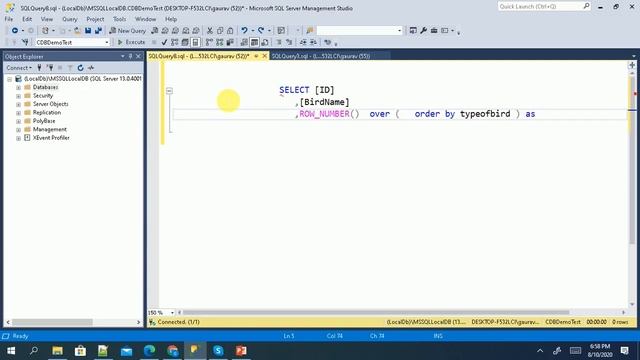Select the PolyBase tree item
The height and width of the screenshot is (360, 640).
click(44, 121)
